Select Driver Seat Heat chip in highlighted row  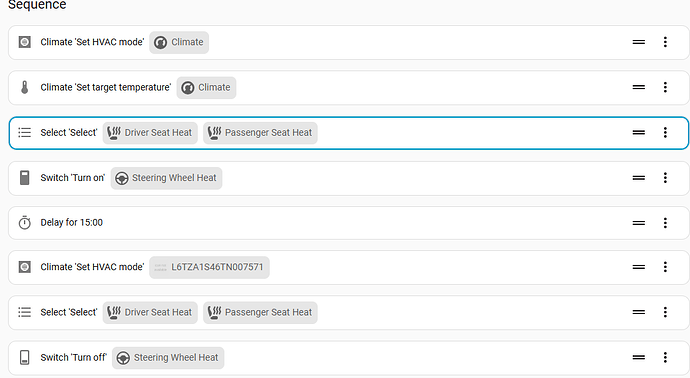point(150,132)
